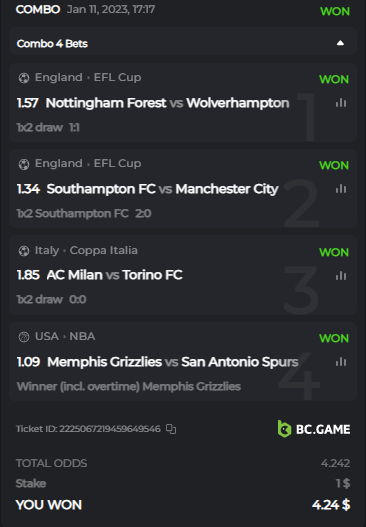Open stats icon for Southampton vs Manchester City
The height and width of the screenshot is (527, 366).
[x=341, y=189]
